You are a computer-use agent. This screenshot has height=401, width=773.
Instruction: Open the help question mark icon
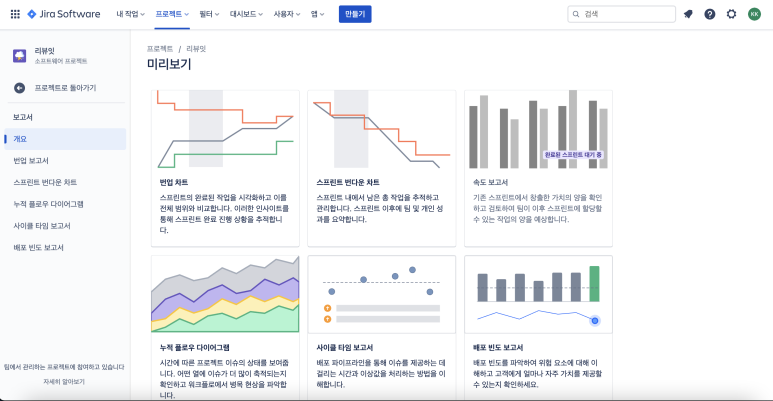click(710, 14)
